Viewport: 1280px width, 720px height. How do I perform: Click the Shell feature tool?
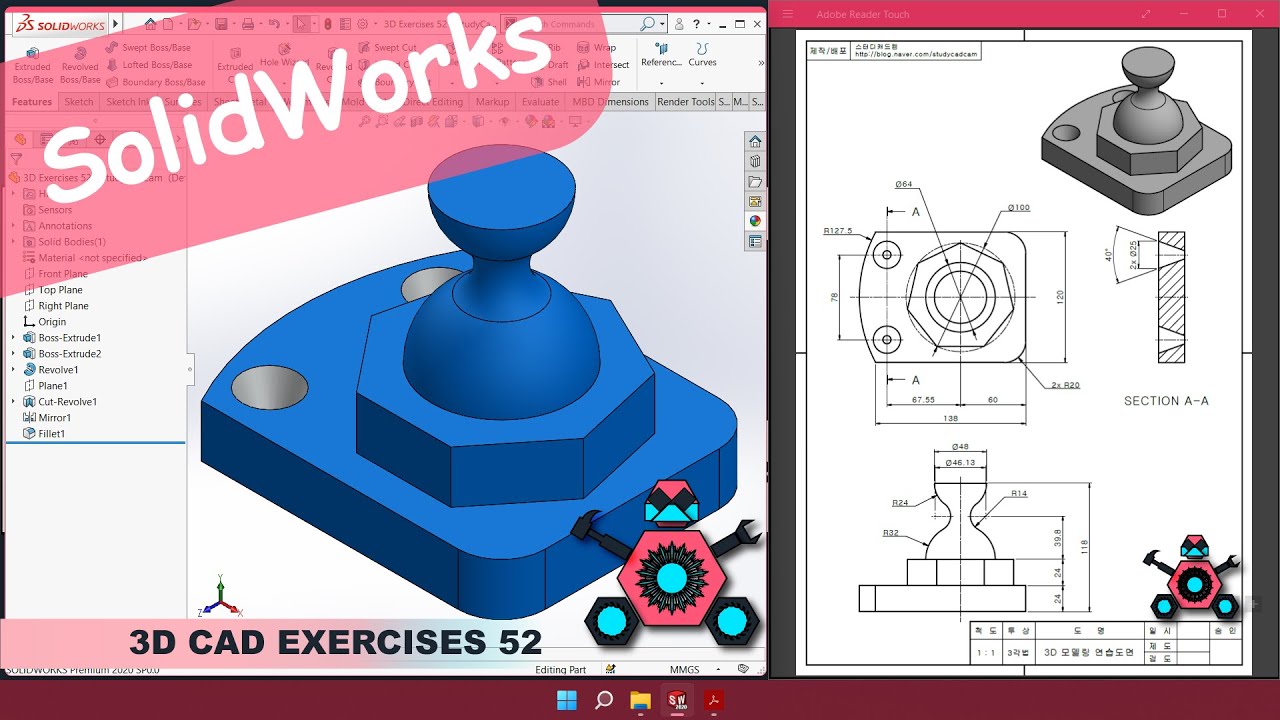click(x=550, y=82)
